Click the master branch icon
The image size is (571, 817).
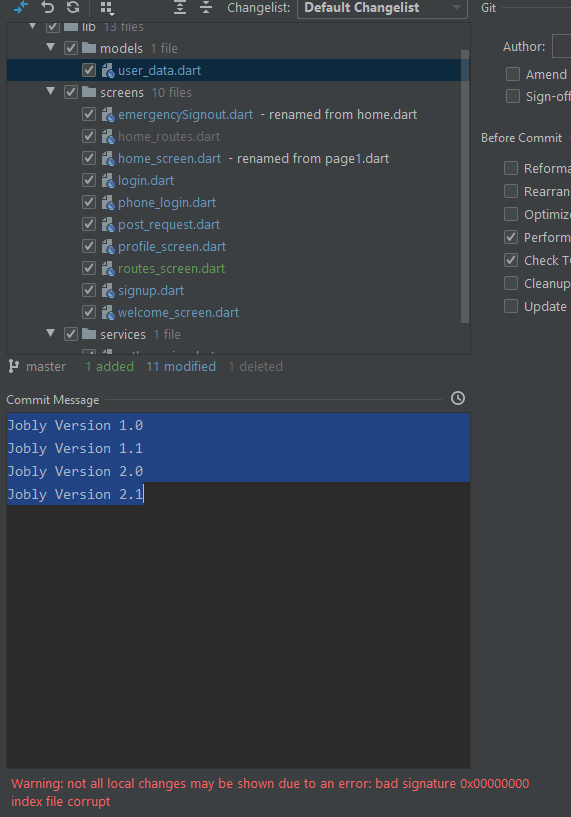click(x=14, y=366)
